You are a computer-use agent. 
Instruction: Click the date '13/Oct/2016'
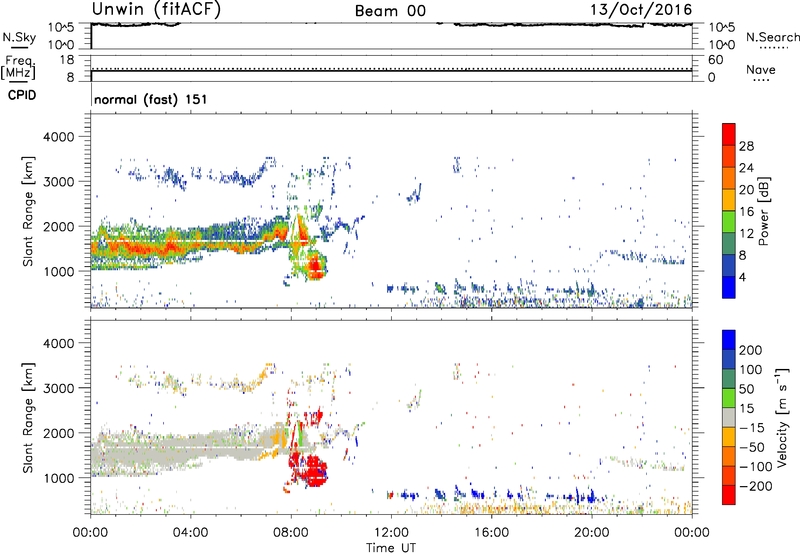coord(641,10)
